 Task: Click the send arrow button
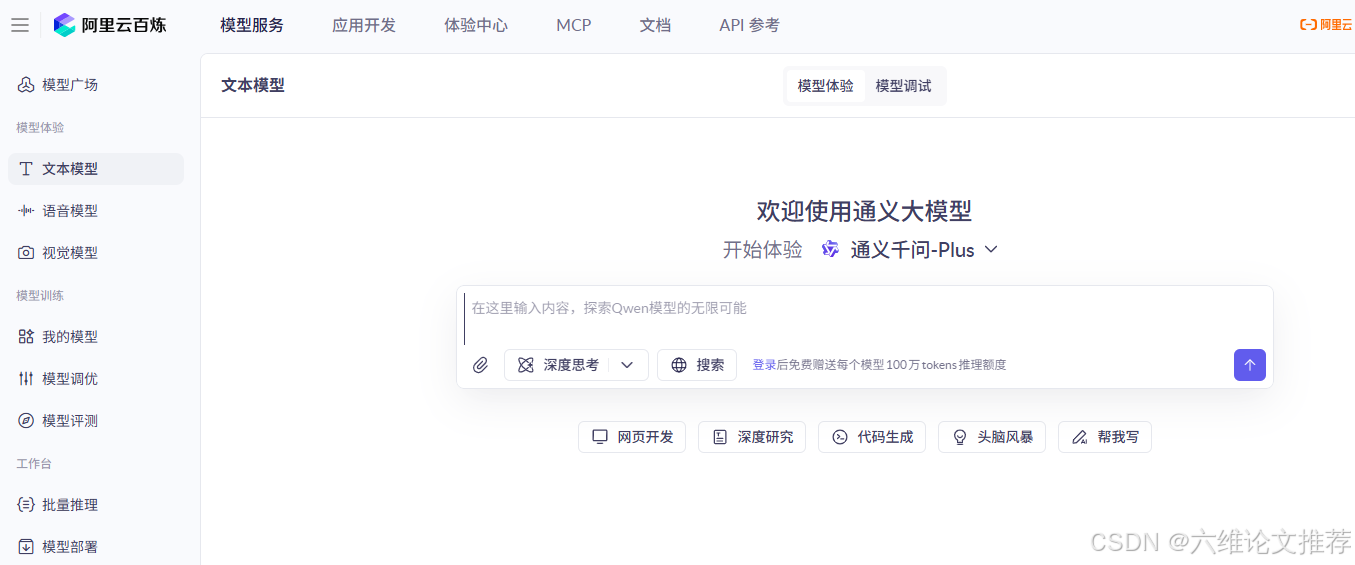coord(1249,365)
